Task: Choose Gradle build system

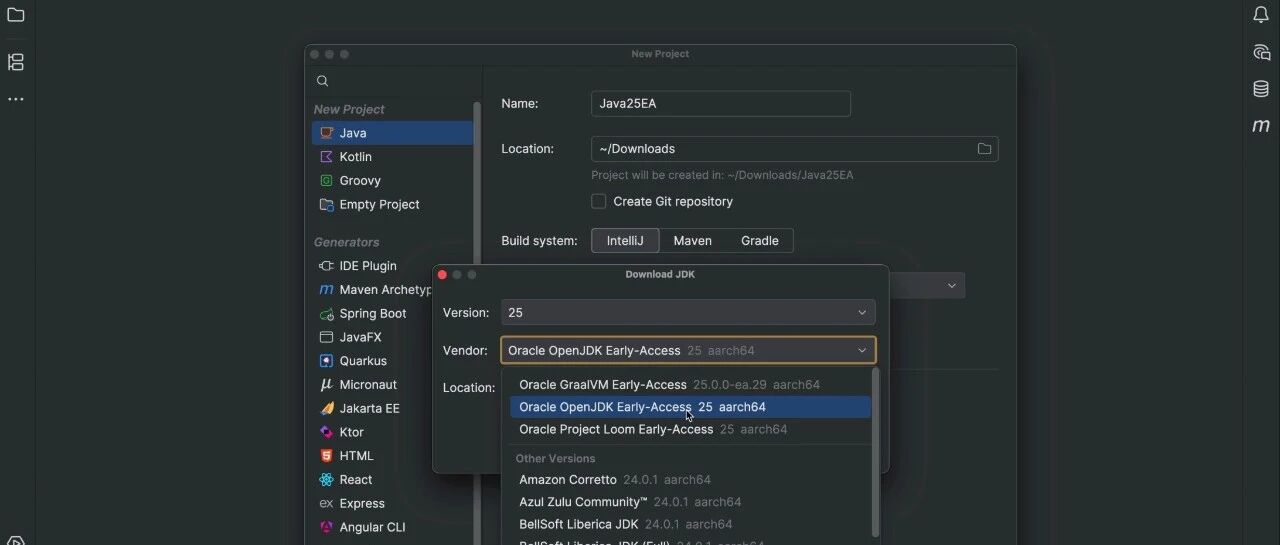Action: [759, 241]
